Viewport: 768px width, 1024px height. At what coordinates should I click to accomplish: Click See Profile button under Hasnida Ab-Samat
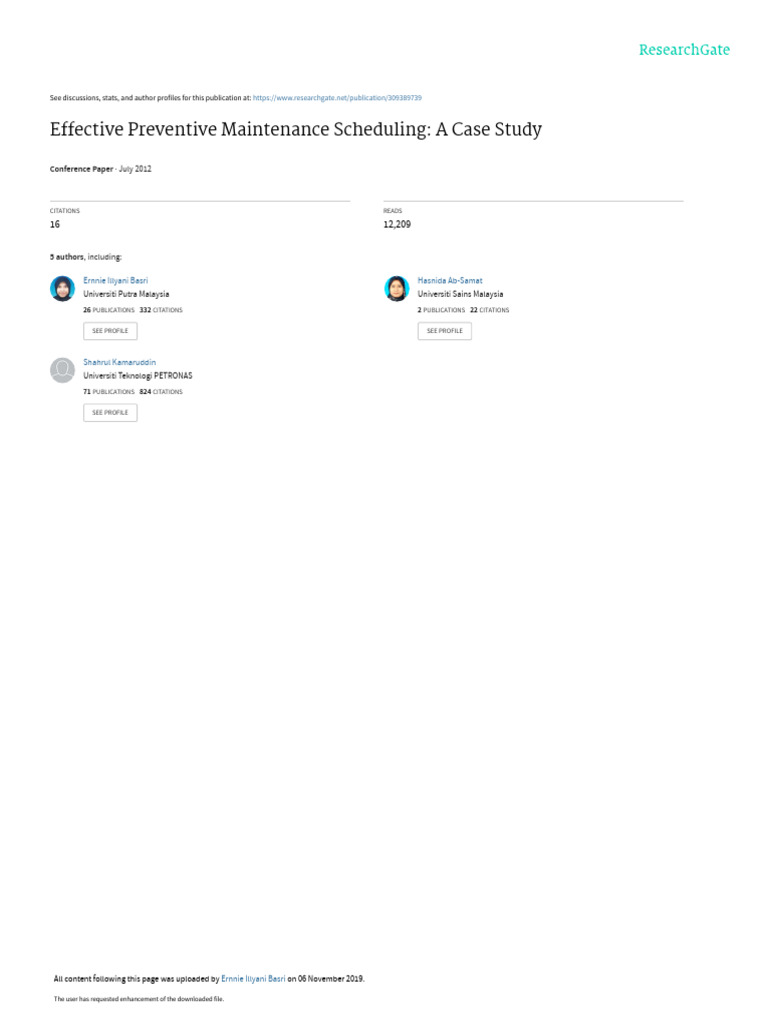(445, 331)
